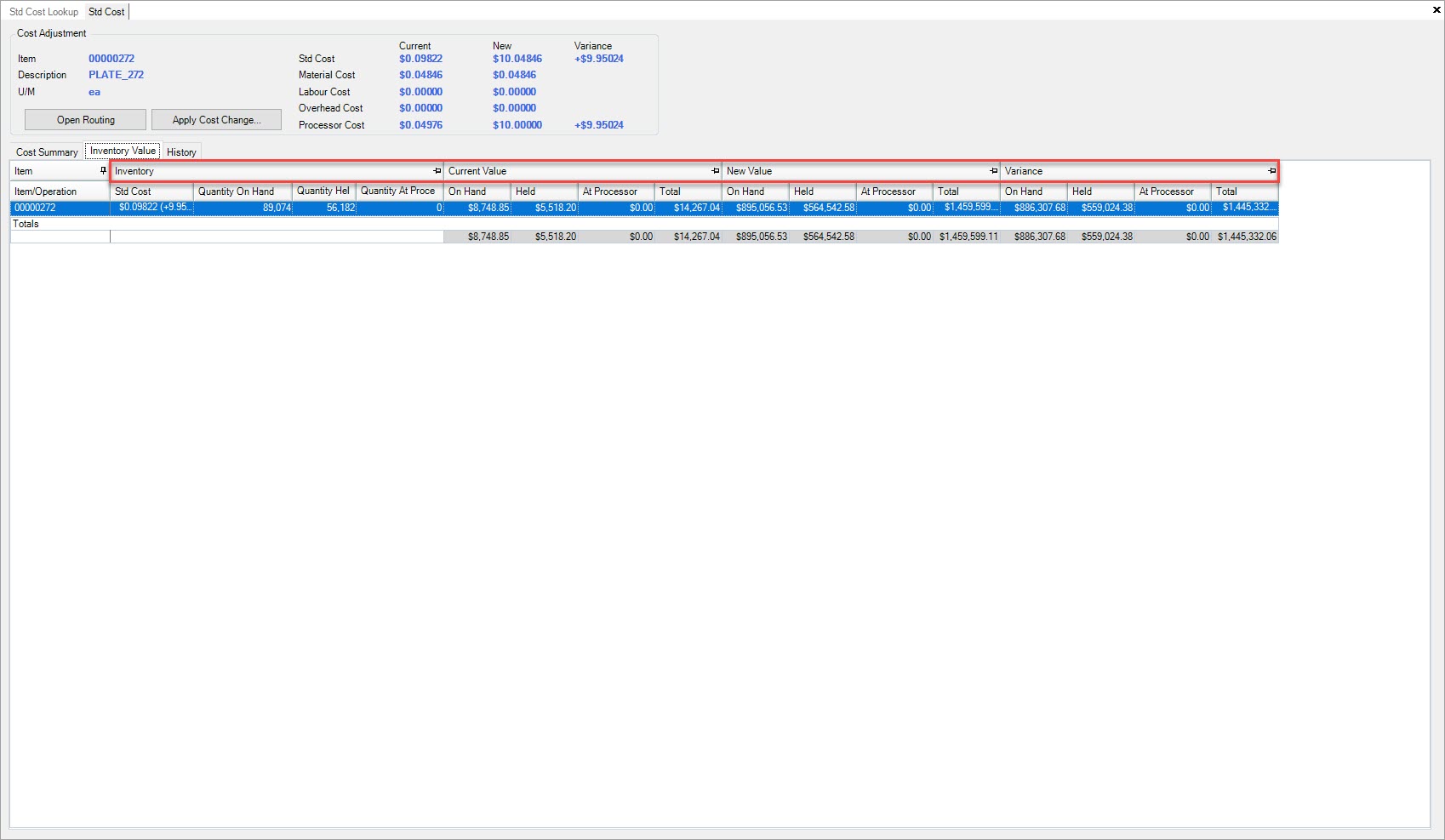Click Held header under Variance
1445x840 pixels.
[1101, 191]
